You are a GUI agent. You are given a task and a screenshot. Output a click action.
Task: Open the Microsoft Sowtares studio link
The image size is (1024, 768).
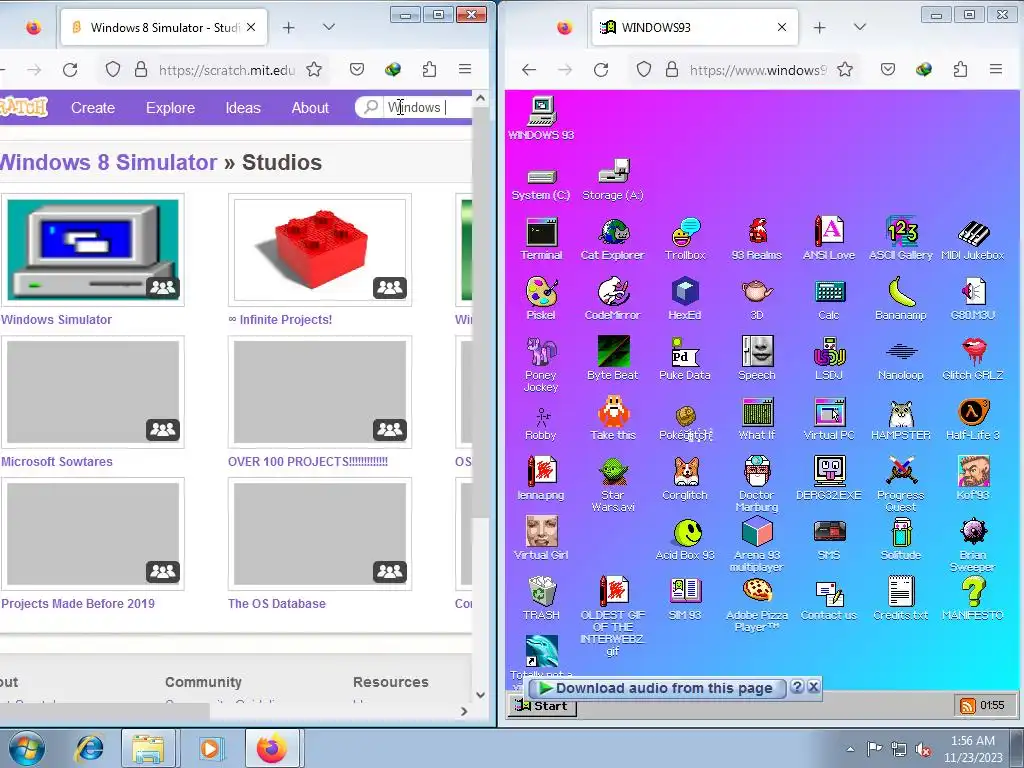tap(57, 462)
